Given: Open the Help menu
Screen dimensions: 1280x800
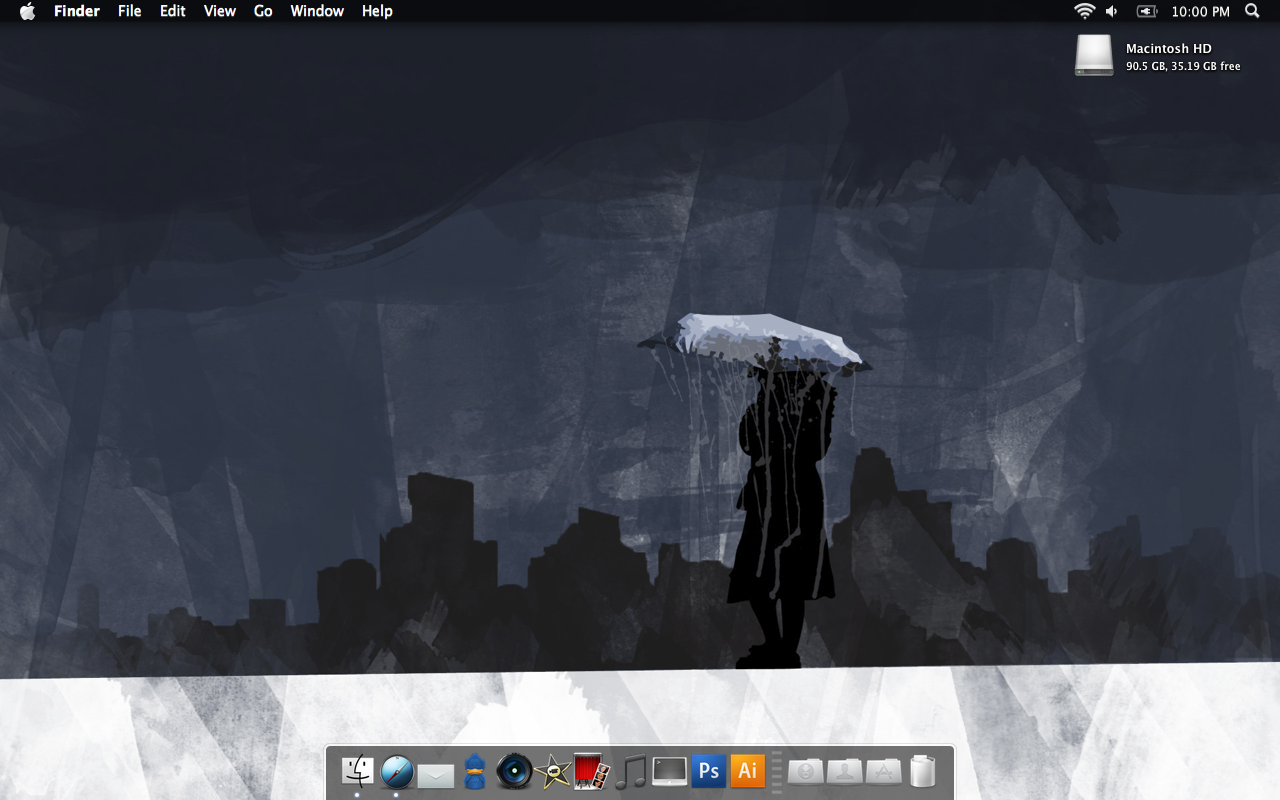Looking at the screenshot, I should [x=377, y=11].
